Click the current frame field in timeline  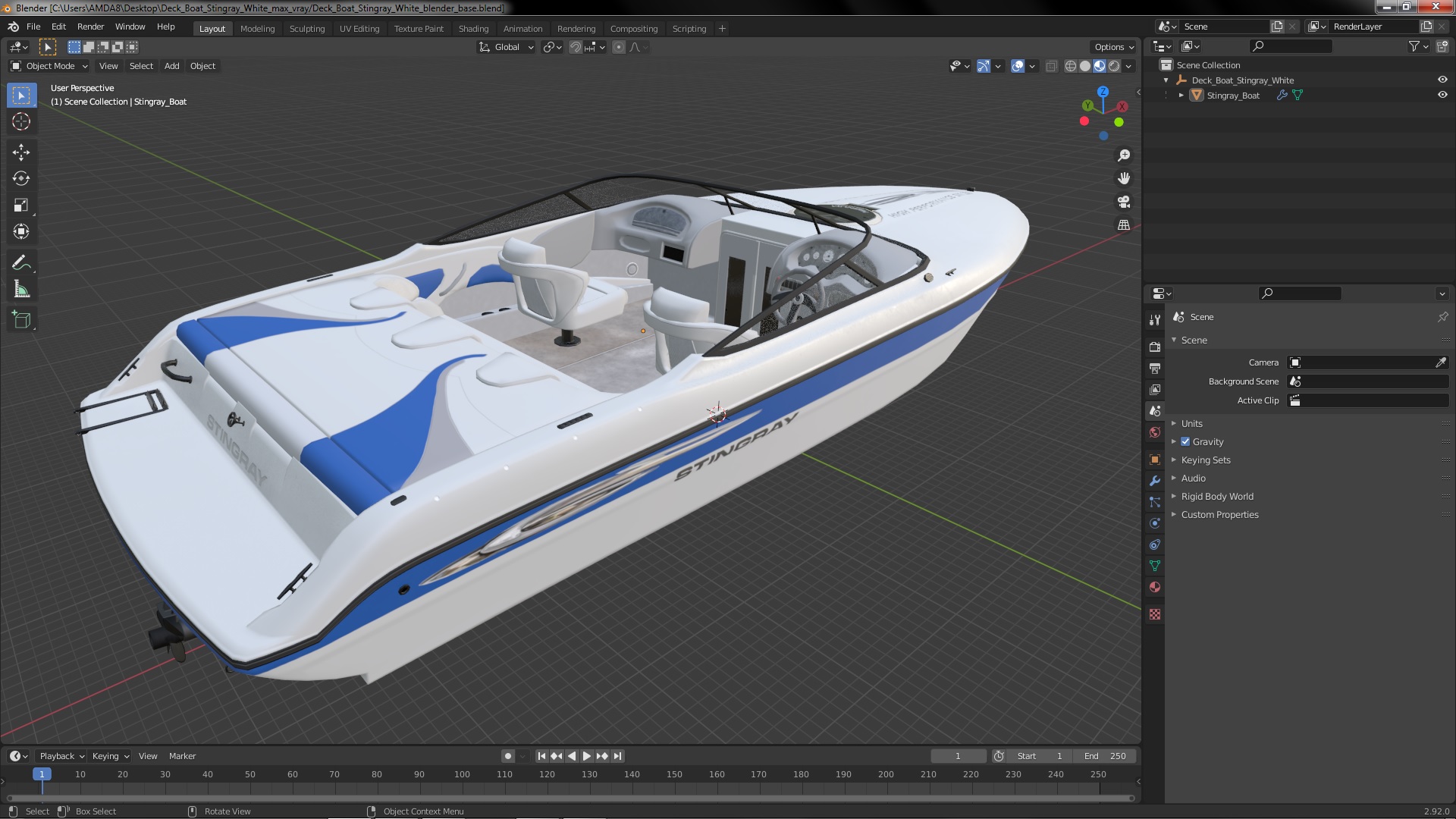[x=958, y=756]
